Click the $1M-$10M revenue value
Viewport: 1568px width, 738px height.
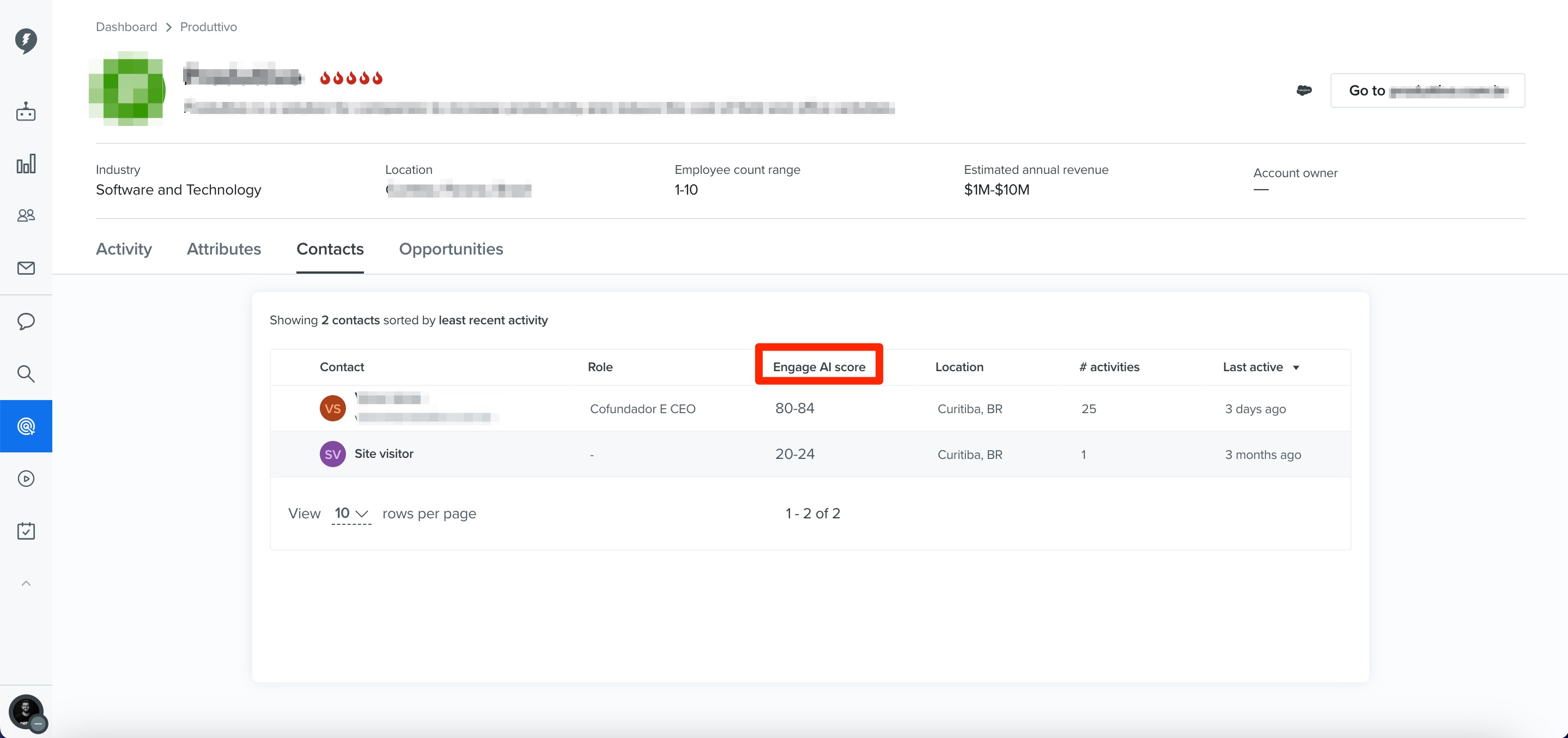pyautogui.click(x=996, y=190)
